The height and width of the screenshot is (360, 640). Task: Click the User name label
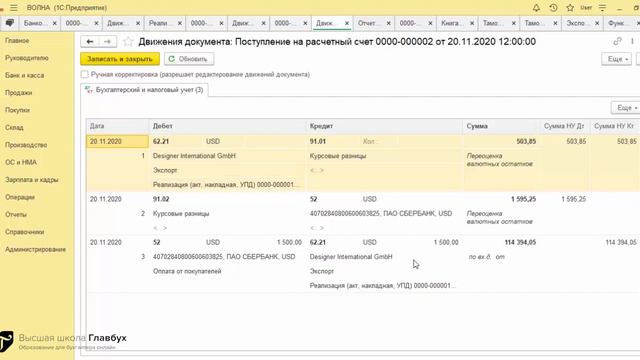586,8
